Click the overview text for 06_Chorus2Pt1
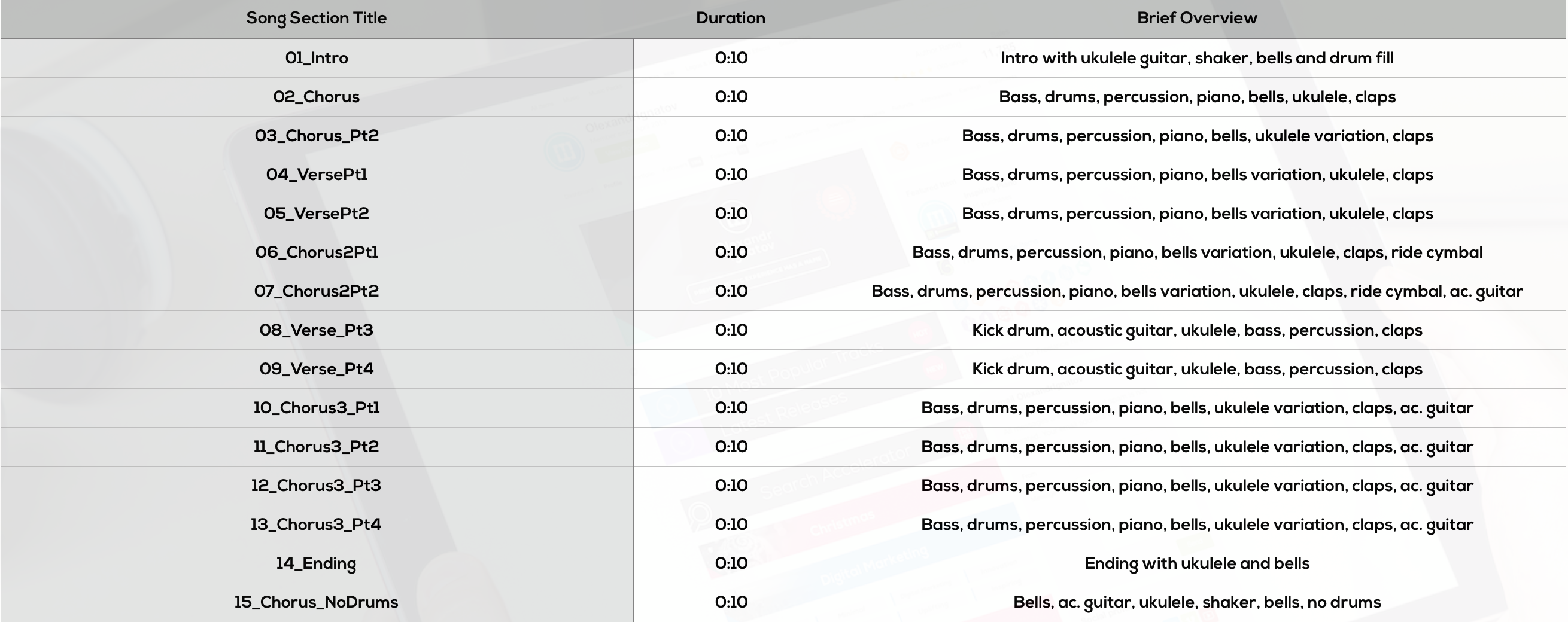The width and height of the screenshot is (1568, 622). pyautogui.click(x=1197, y=253)
